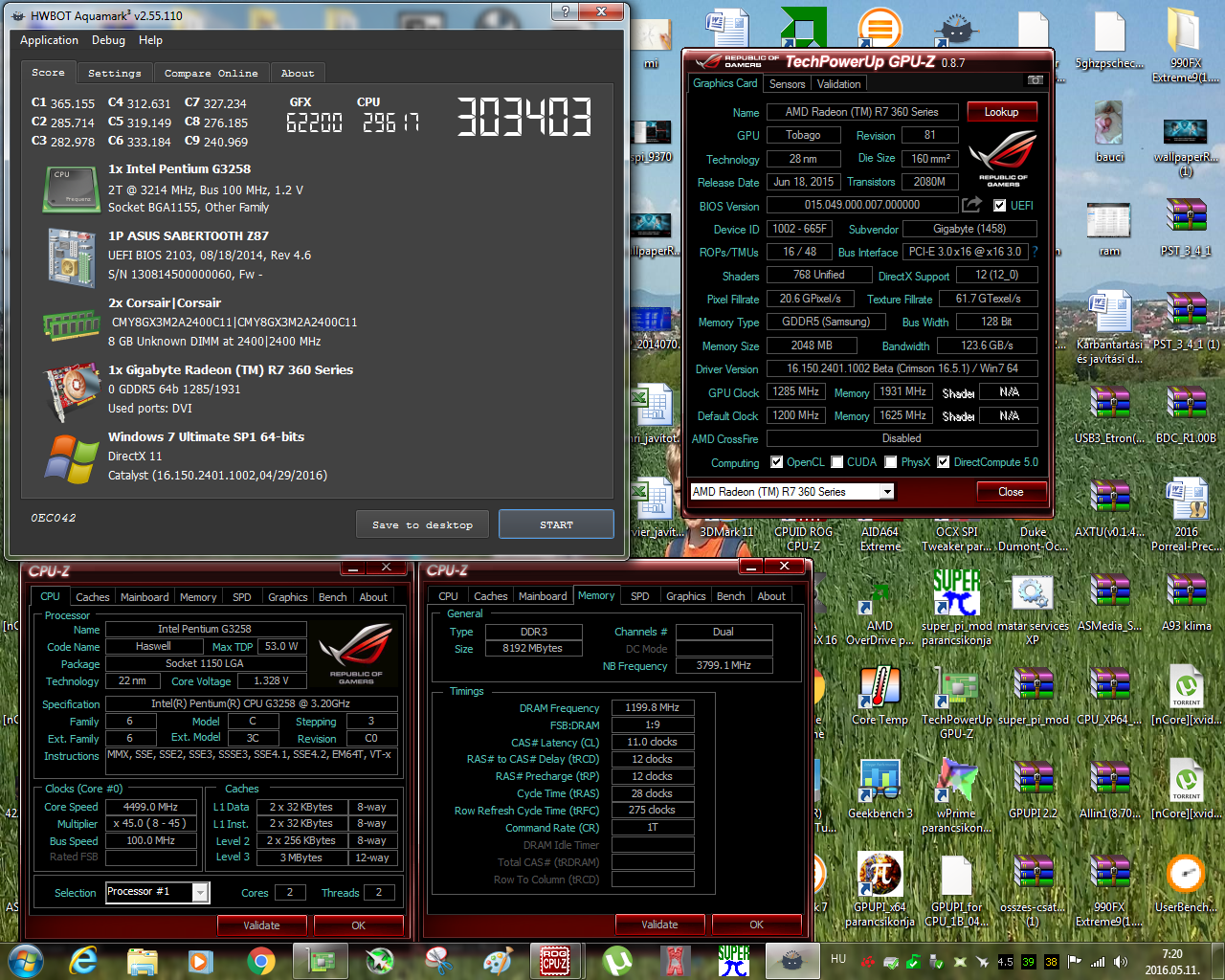Click the Windows Start button

(x=25, y=961)
